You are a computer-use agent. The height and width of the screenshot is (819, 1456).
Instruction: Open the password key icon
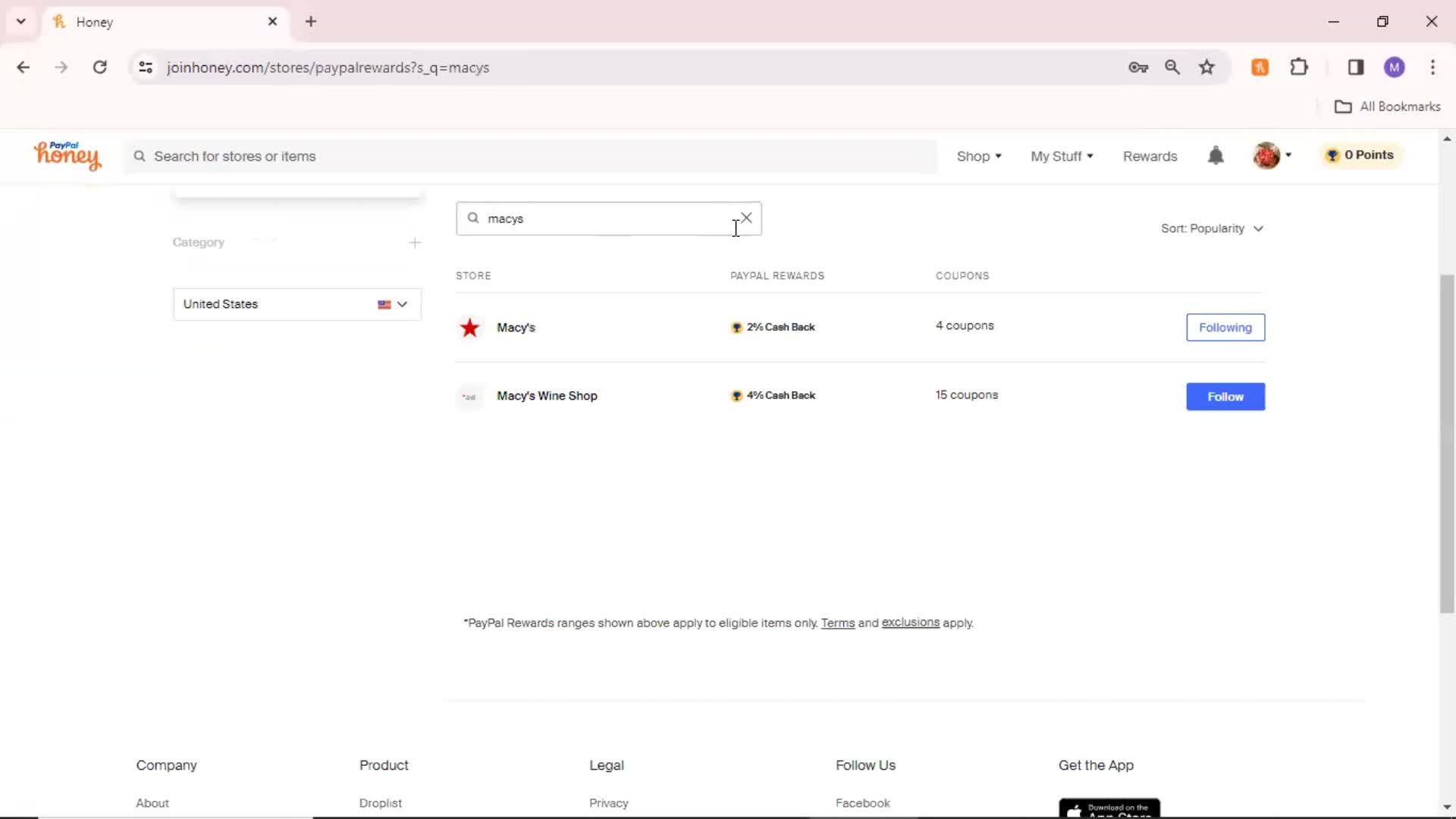pos(1138,67)
